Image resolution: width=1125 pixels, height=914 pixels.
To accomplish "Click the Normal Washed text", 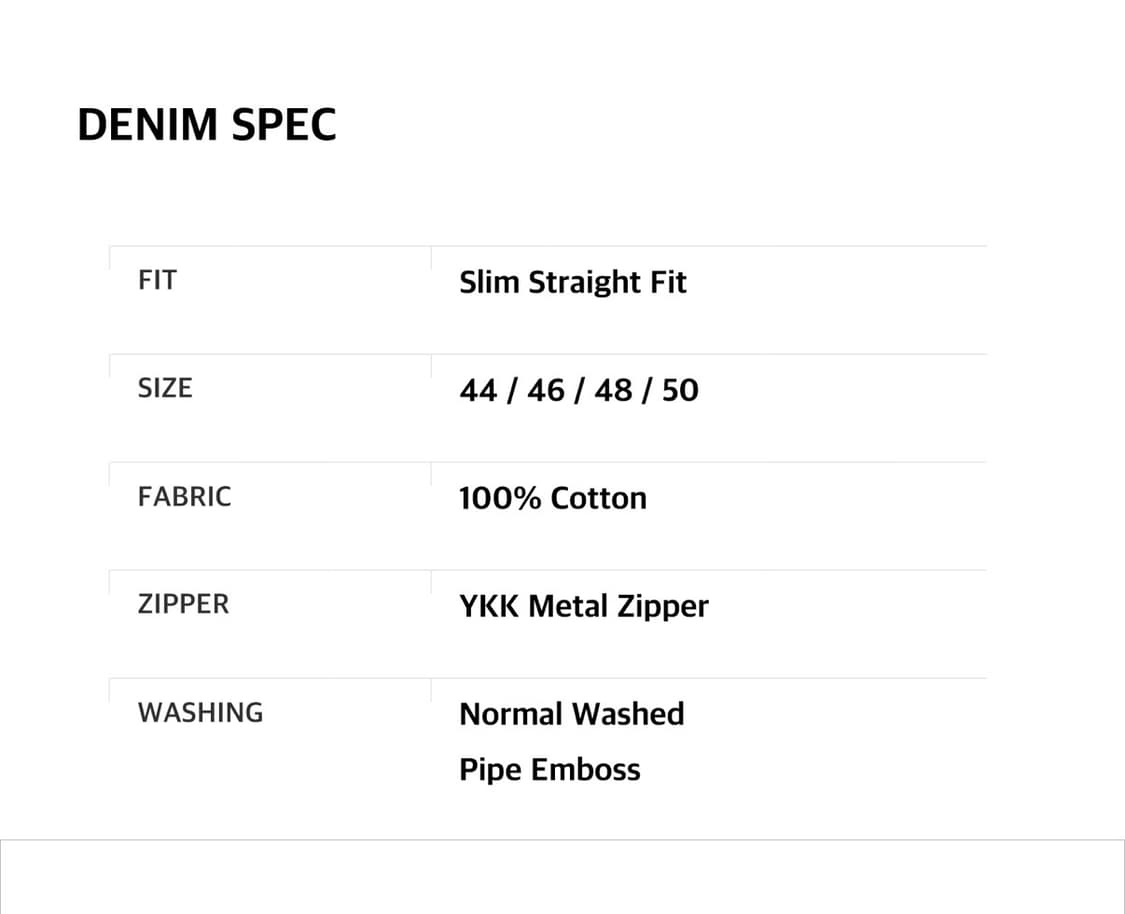I will point(571,714).
